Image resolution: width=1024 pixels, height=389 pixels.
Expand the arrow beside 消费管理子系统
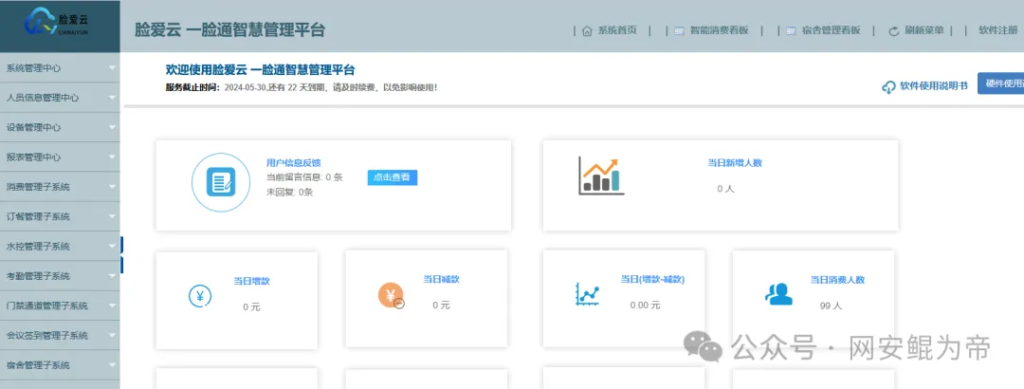click(112, 187)
